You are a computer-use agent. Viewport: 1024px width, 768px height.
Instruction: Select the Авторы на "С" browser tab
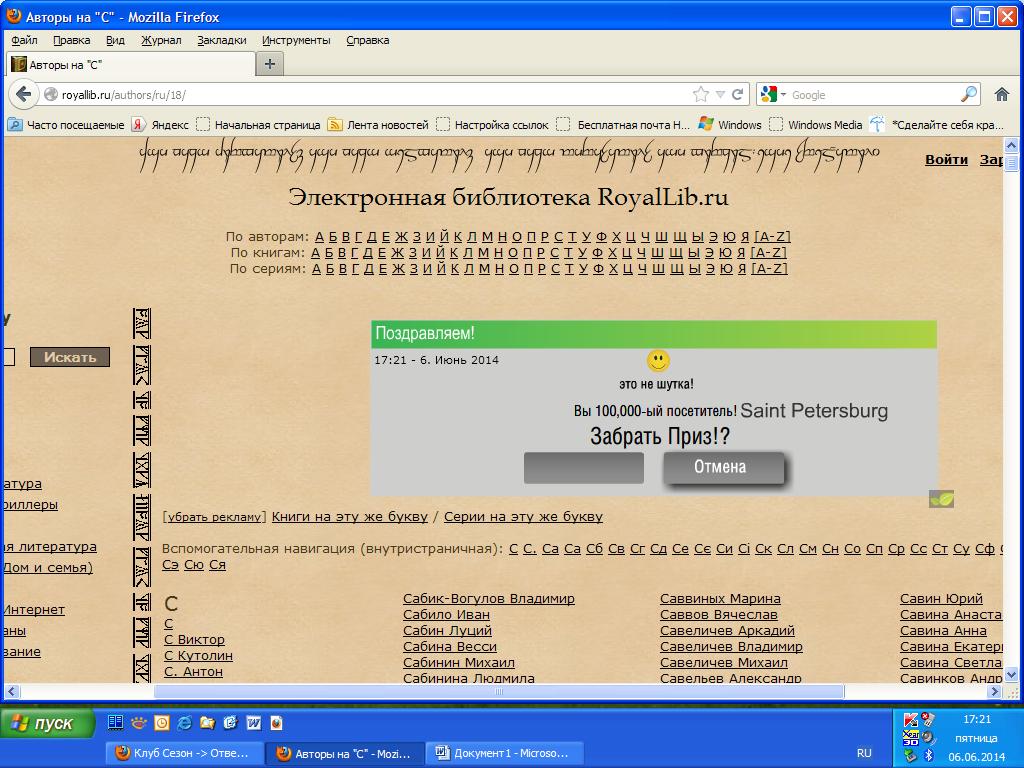pos(131,65)
